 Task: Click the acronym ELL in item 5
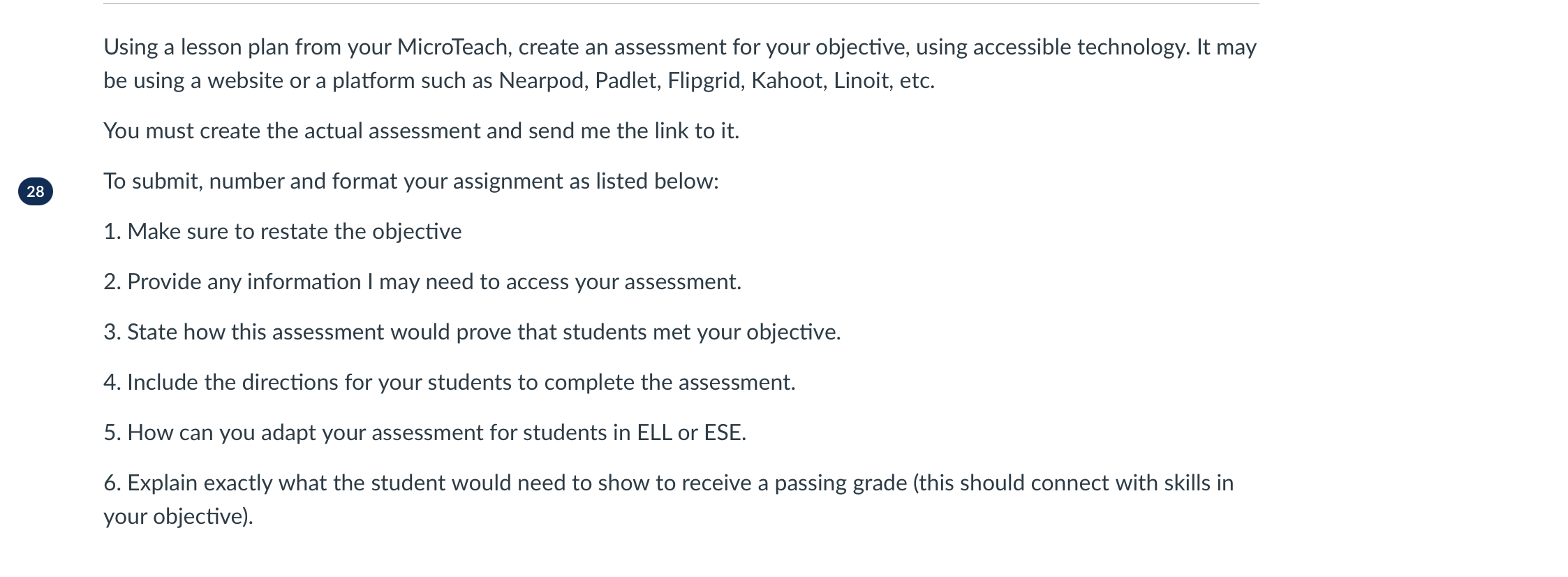tap(654, 432)
